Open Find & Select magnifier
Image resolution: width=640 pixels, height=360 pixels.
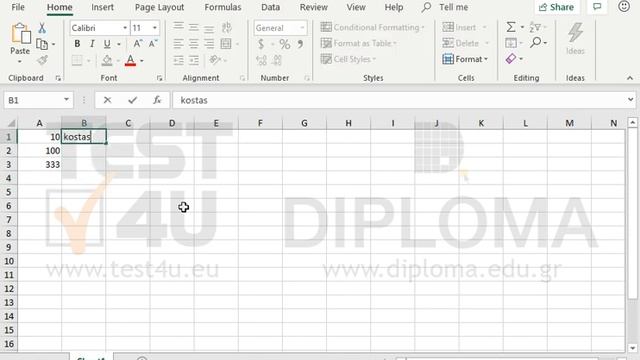536,42
